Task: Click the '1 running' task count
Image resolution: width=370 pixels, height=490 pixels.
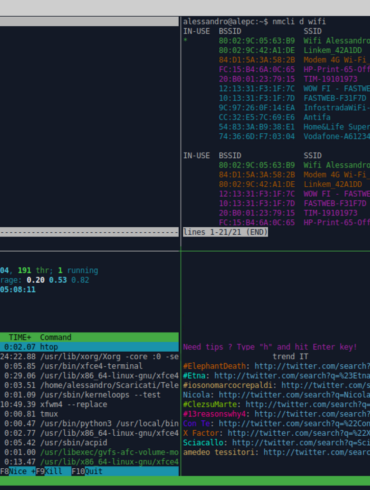Action: (x=78, y=270)
